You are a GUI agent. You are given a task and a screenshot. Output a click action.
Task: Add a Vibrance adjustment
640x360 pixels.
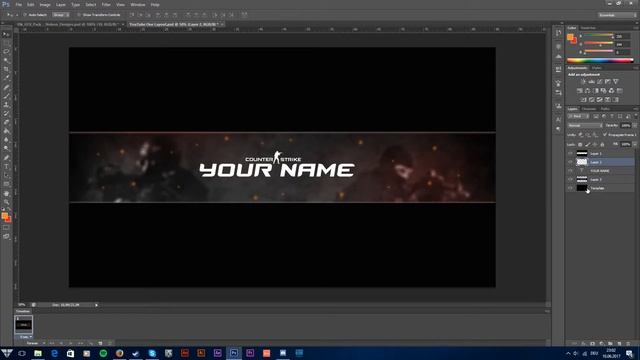616,82
